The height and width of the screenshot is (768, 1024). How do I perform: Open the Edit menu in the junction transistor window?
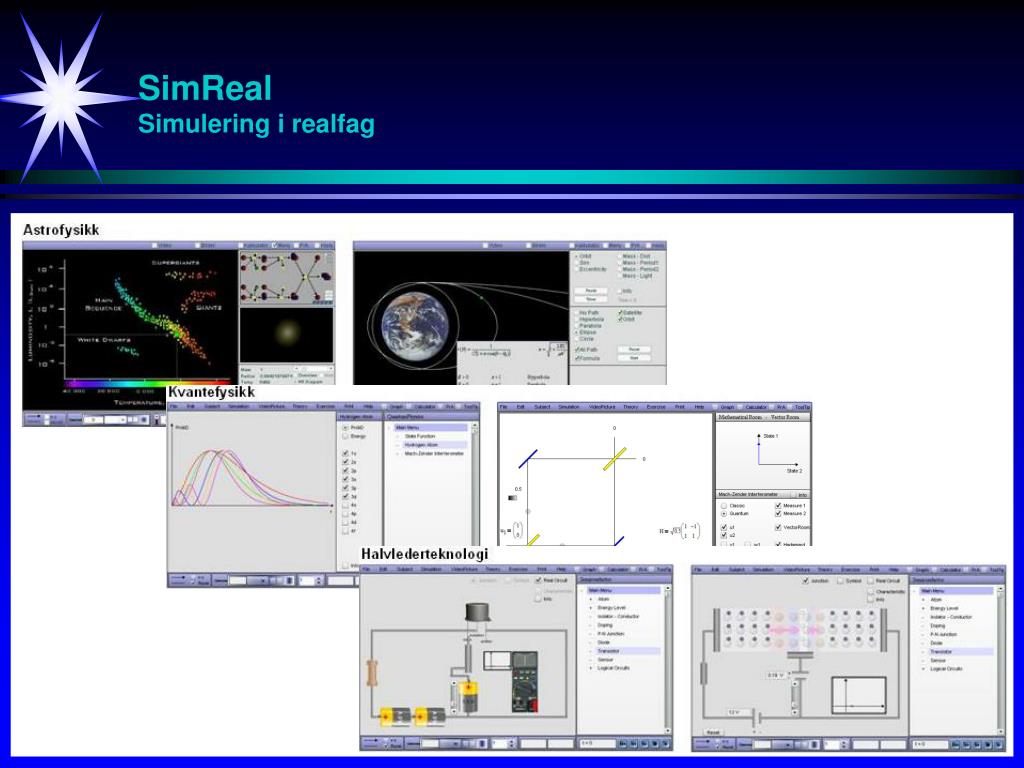(x=716, y=569)
